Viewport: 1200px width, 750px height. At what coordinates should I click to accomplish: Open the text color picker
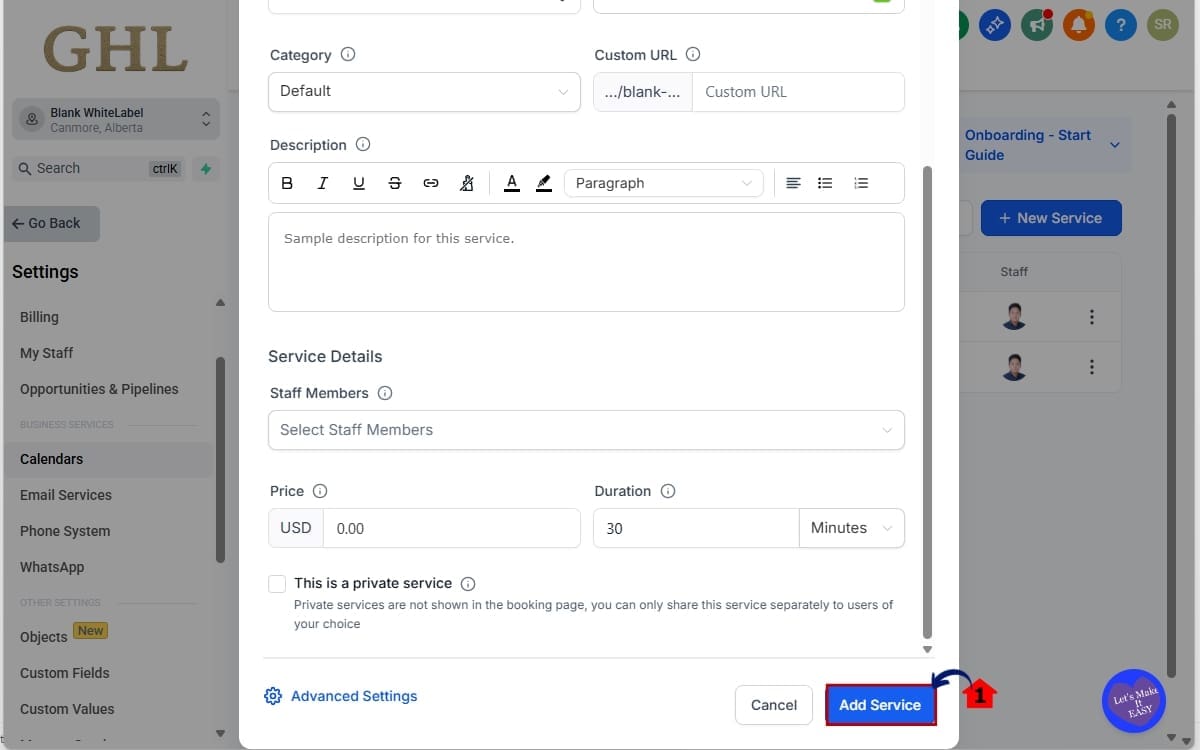pyautogui.click(x=511, y=183)
